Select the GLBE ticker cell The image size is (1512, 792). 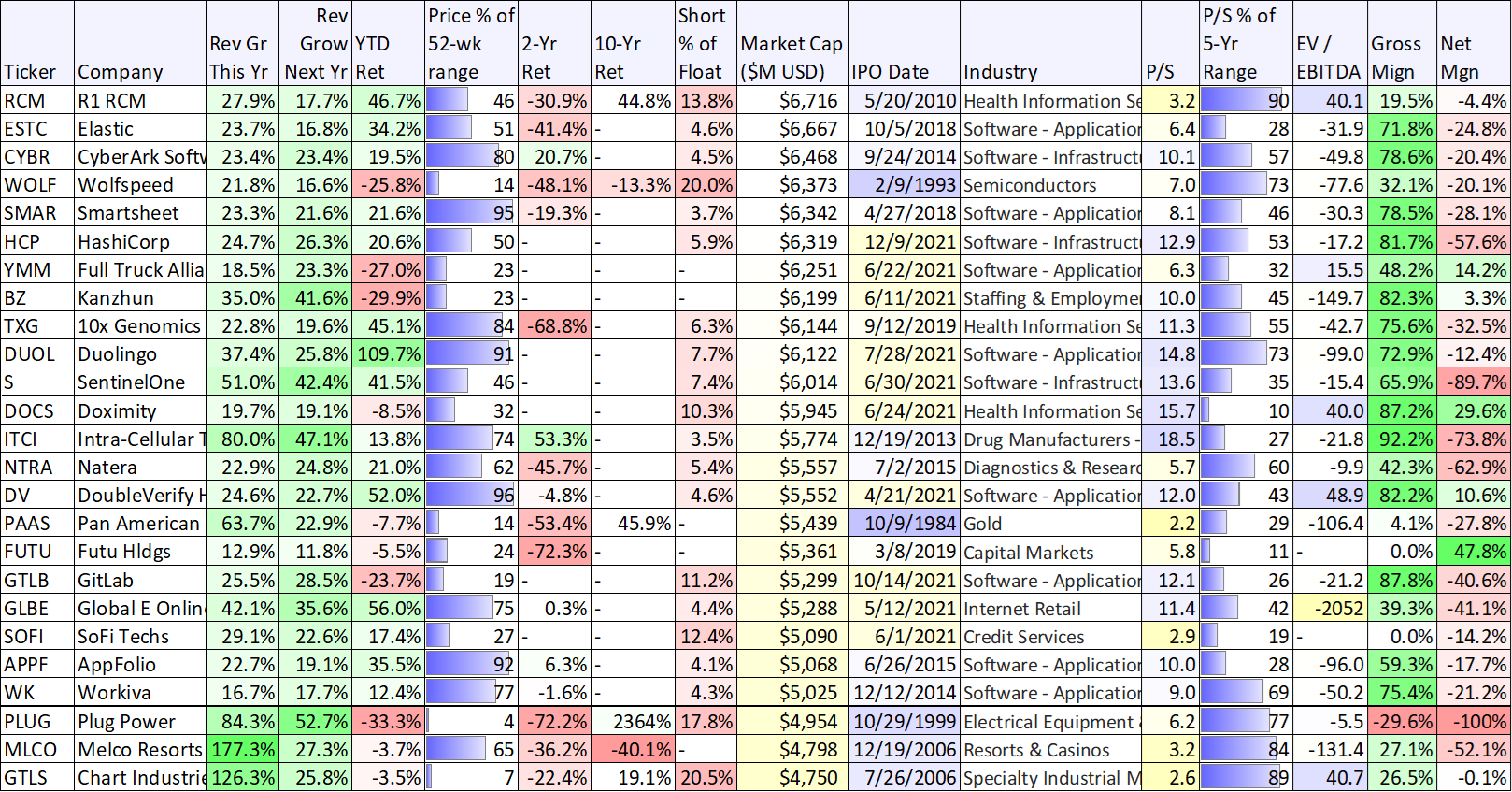37,609
